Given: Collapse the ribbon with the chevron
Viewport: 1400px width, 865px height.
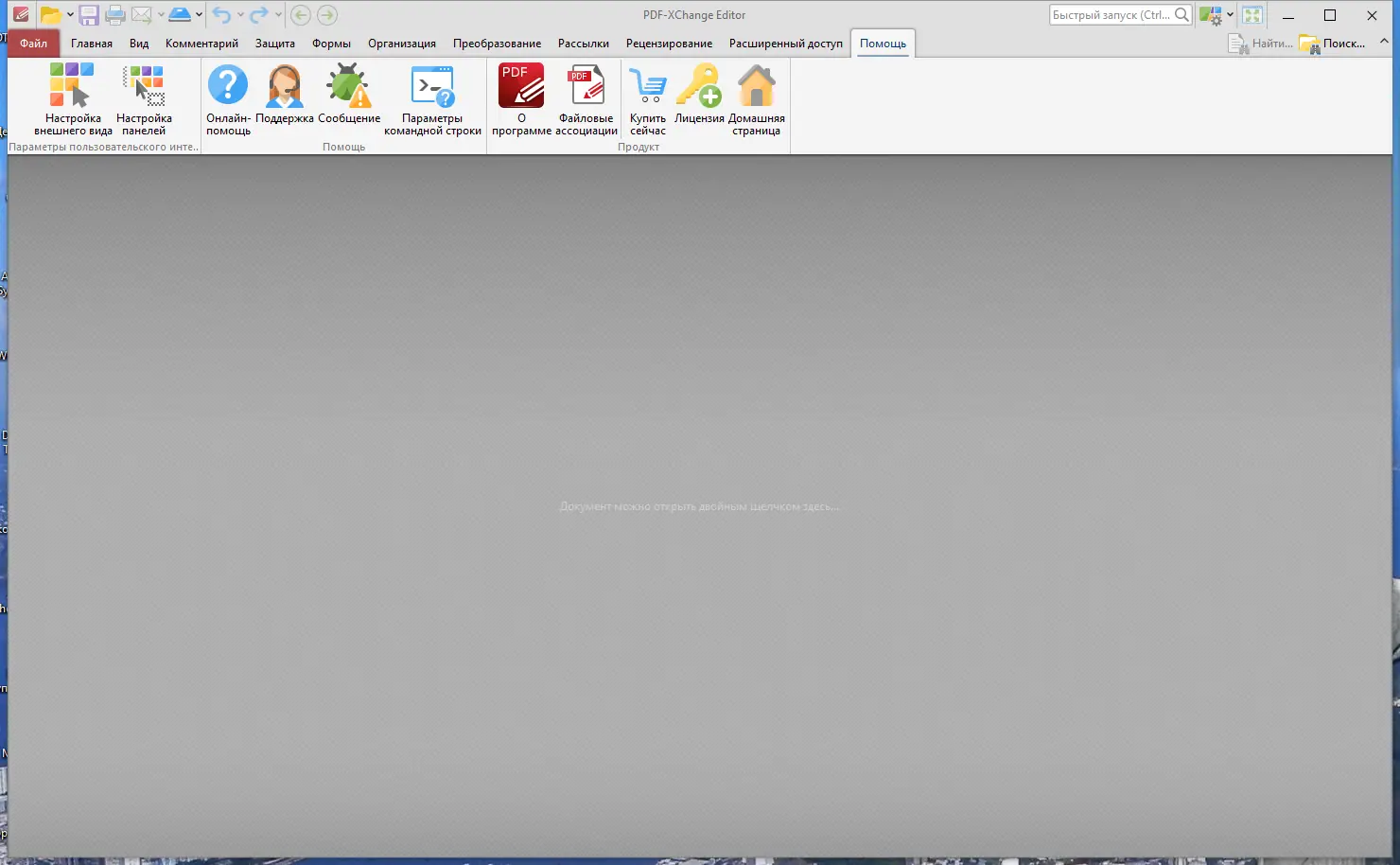Looking at the screenshot, I should [x=1384, y=42].
